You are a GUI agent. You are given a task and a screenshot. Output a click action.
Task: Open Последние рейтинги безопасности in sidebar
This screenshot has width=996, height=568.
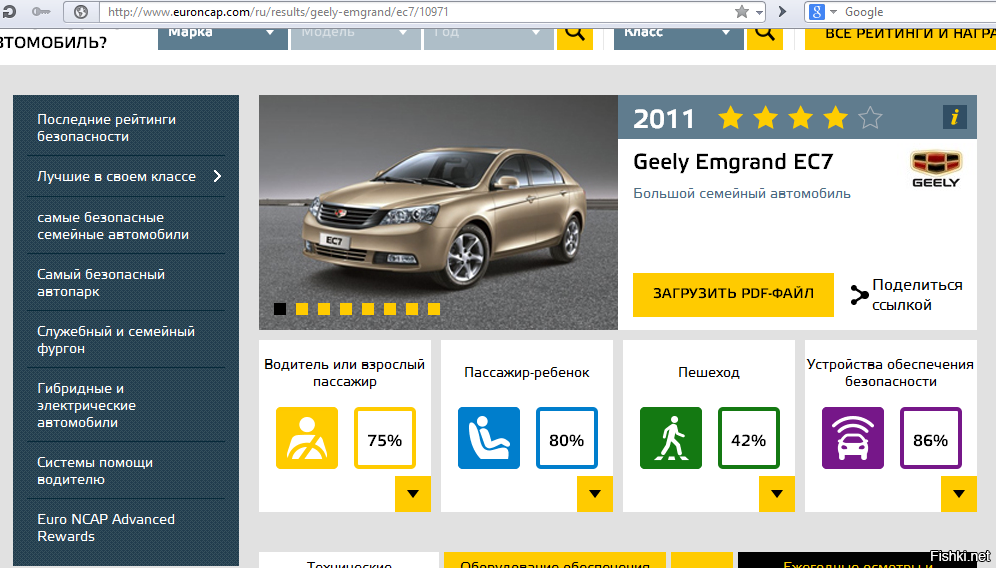[107, 127]
